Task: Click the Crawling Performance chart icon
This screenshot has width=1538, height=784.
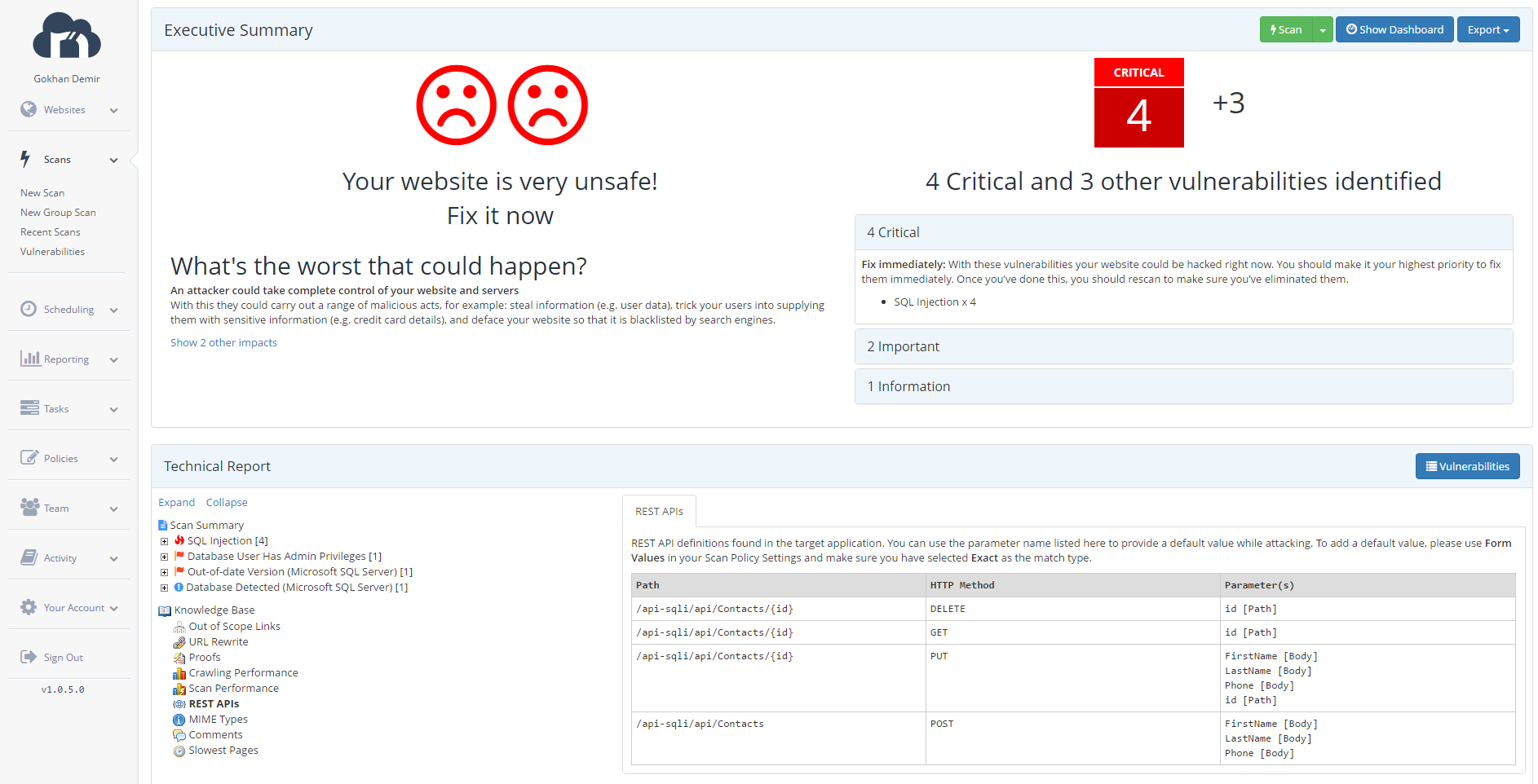Action: (x=180, y=672)
